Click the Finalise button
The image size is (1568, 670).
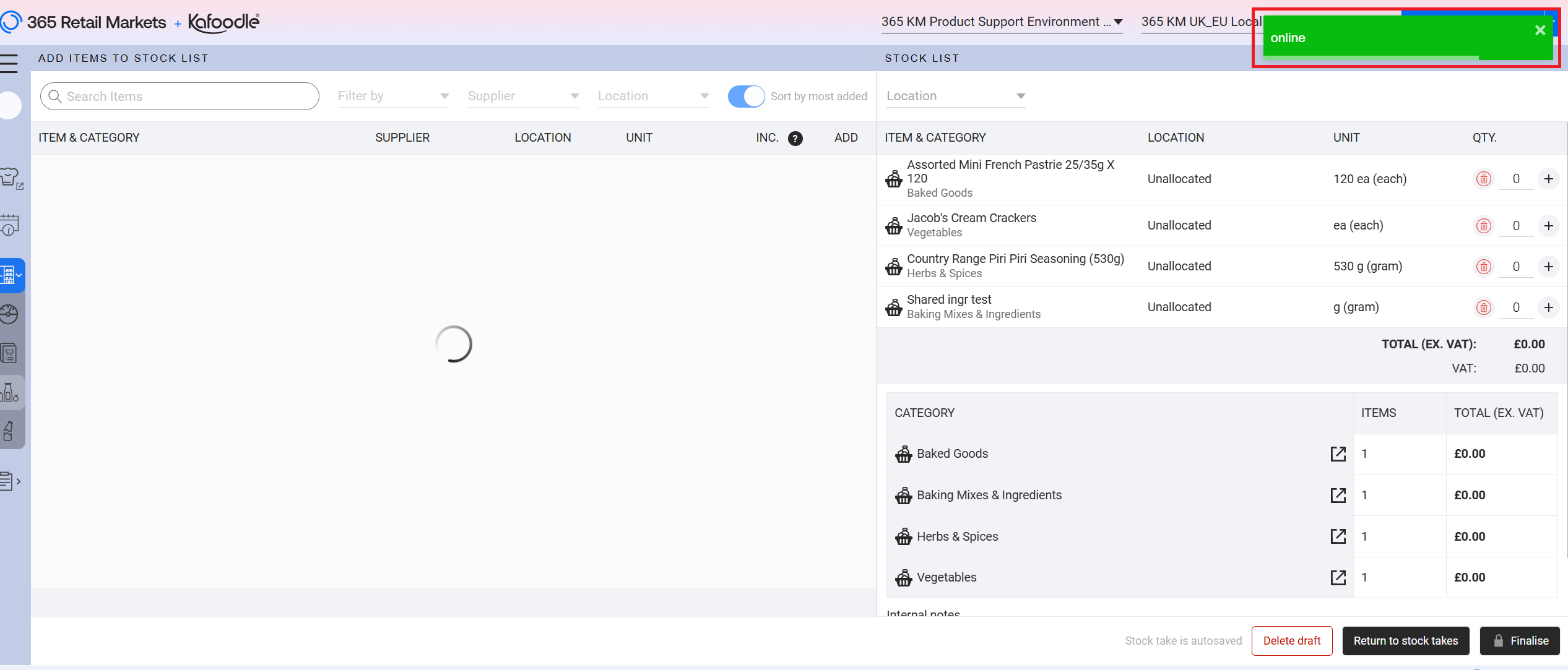tap(1519, 641)
